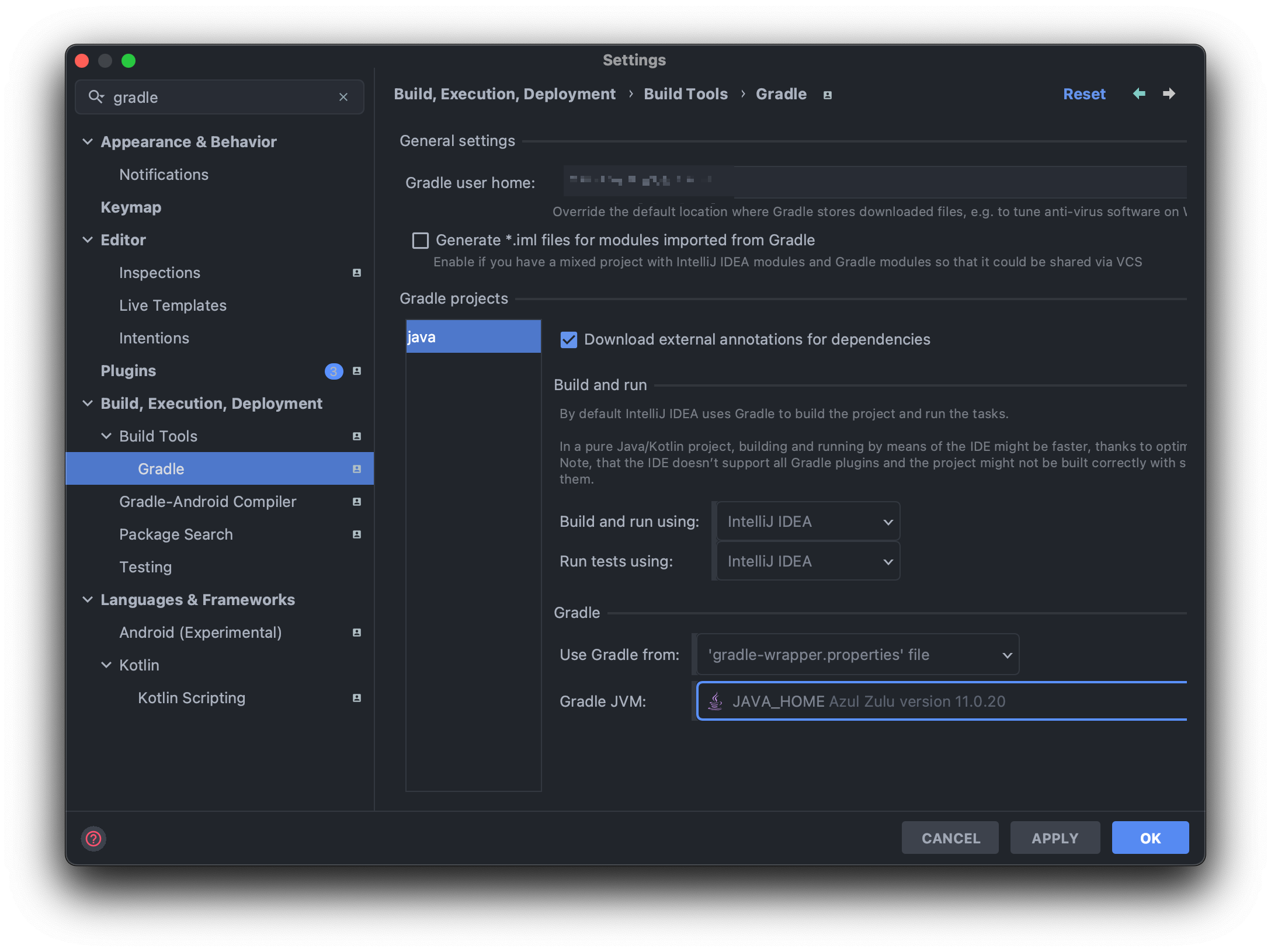
Task: Click the Gradle user home field
Action: [875, 182]
